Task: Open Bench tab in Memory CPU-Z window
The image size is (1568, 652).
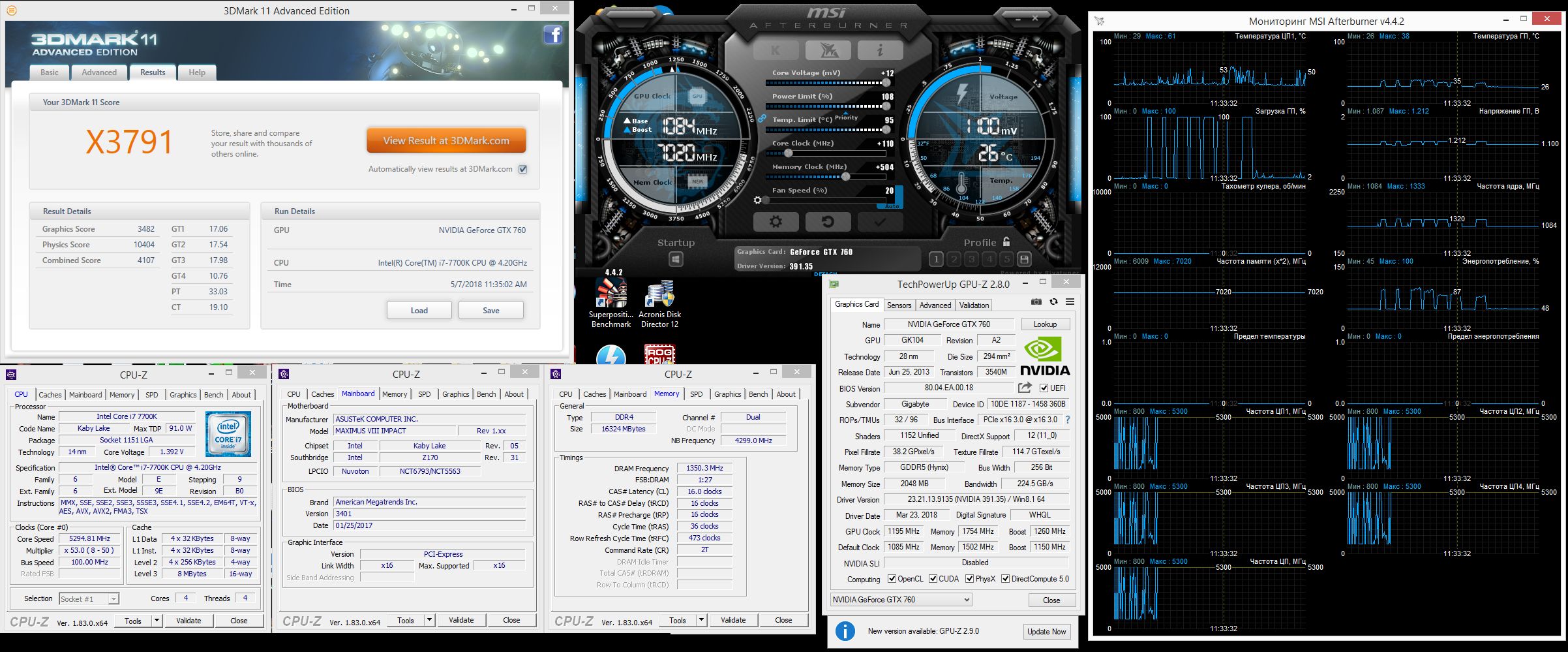Action: [x=758, y=394]
